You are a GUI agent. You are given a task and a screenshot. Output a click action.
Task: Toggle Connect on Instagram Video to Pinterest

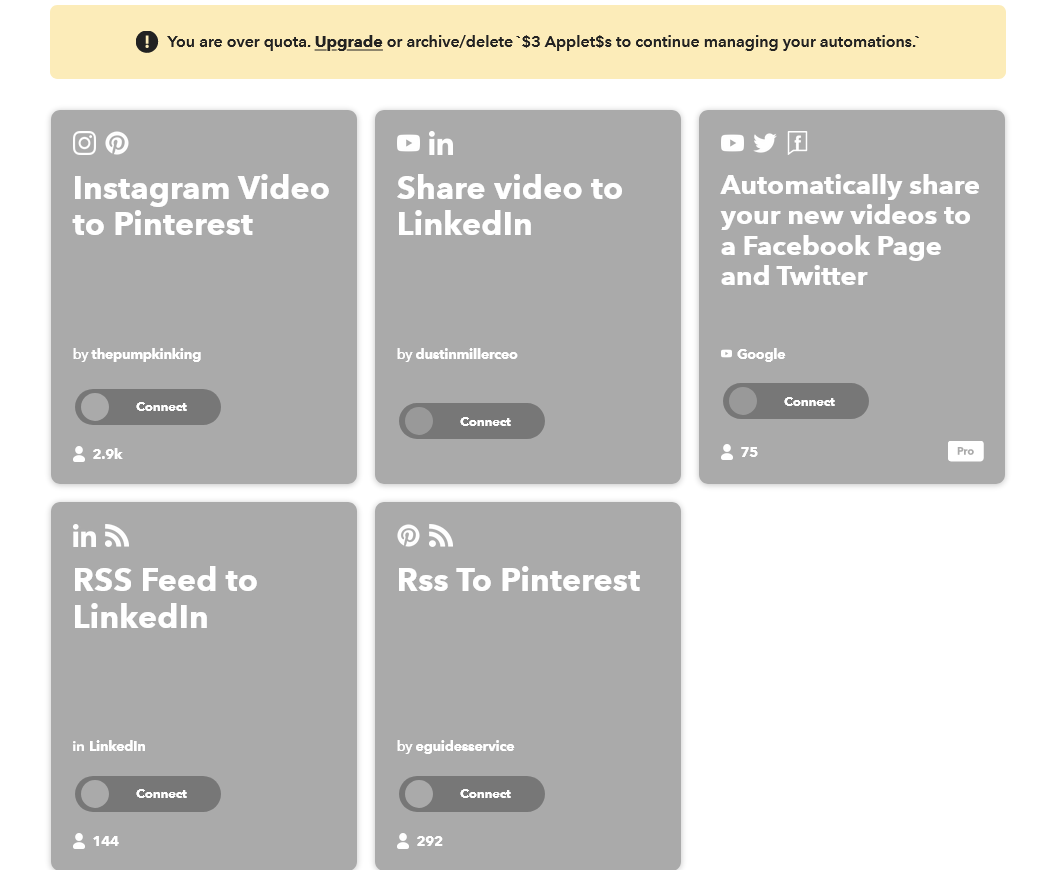[148, 407]
